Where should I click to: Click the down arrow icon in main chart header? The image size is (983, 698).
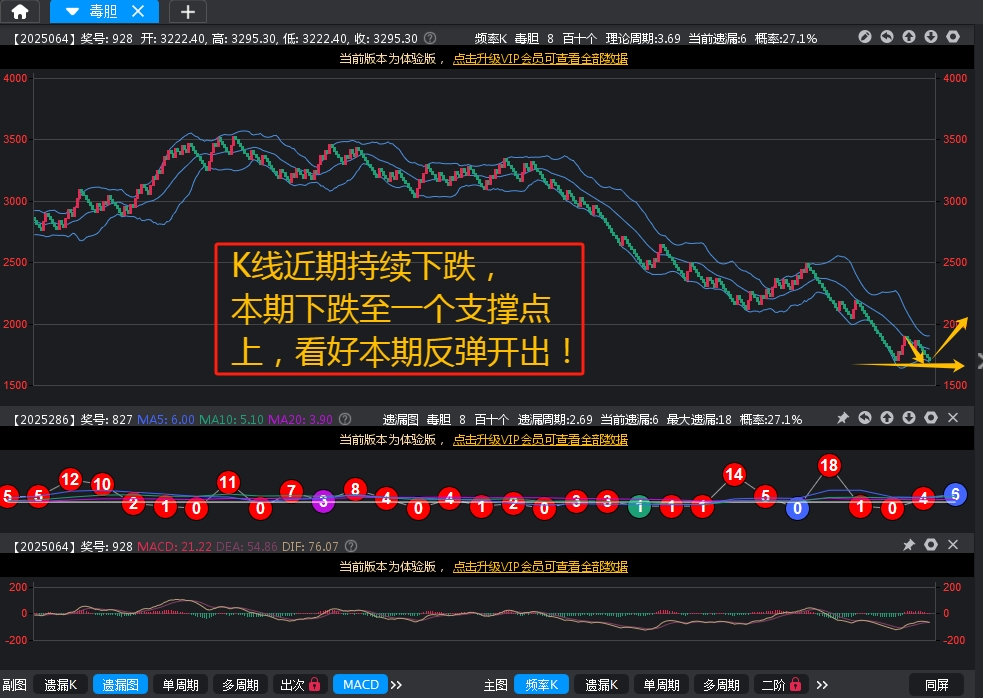click(931, 37)
